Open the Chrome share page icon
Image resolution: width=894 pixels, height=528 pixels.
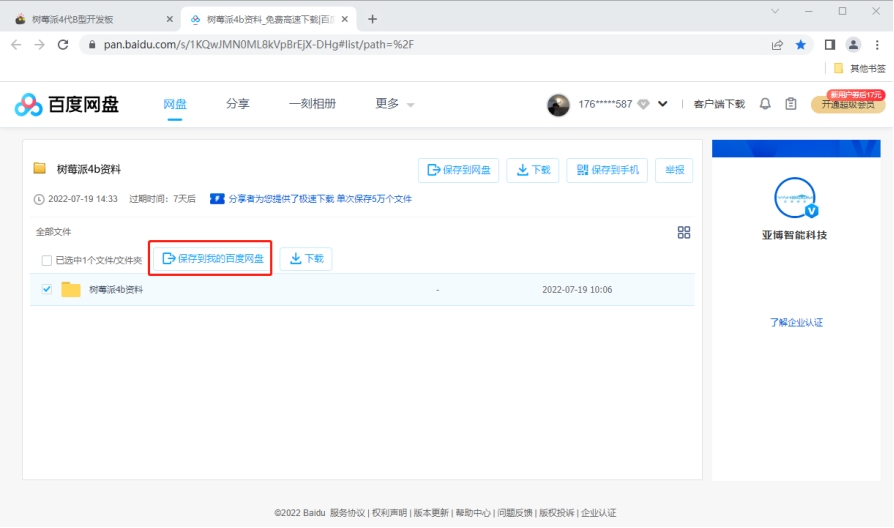tap(777, 45)
